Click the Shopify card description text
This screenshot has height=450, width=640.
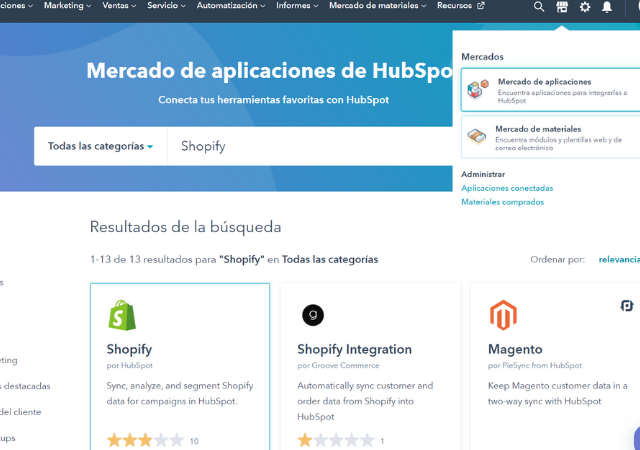[x=180, y=394]
